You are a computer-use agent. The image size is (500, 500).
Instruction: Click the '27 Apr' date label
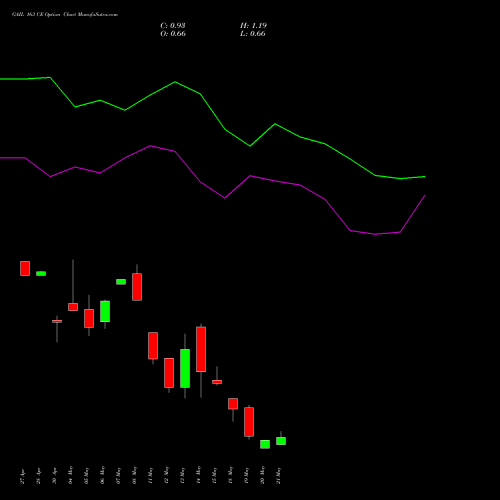pos(23,476)
